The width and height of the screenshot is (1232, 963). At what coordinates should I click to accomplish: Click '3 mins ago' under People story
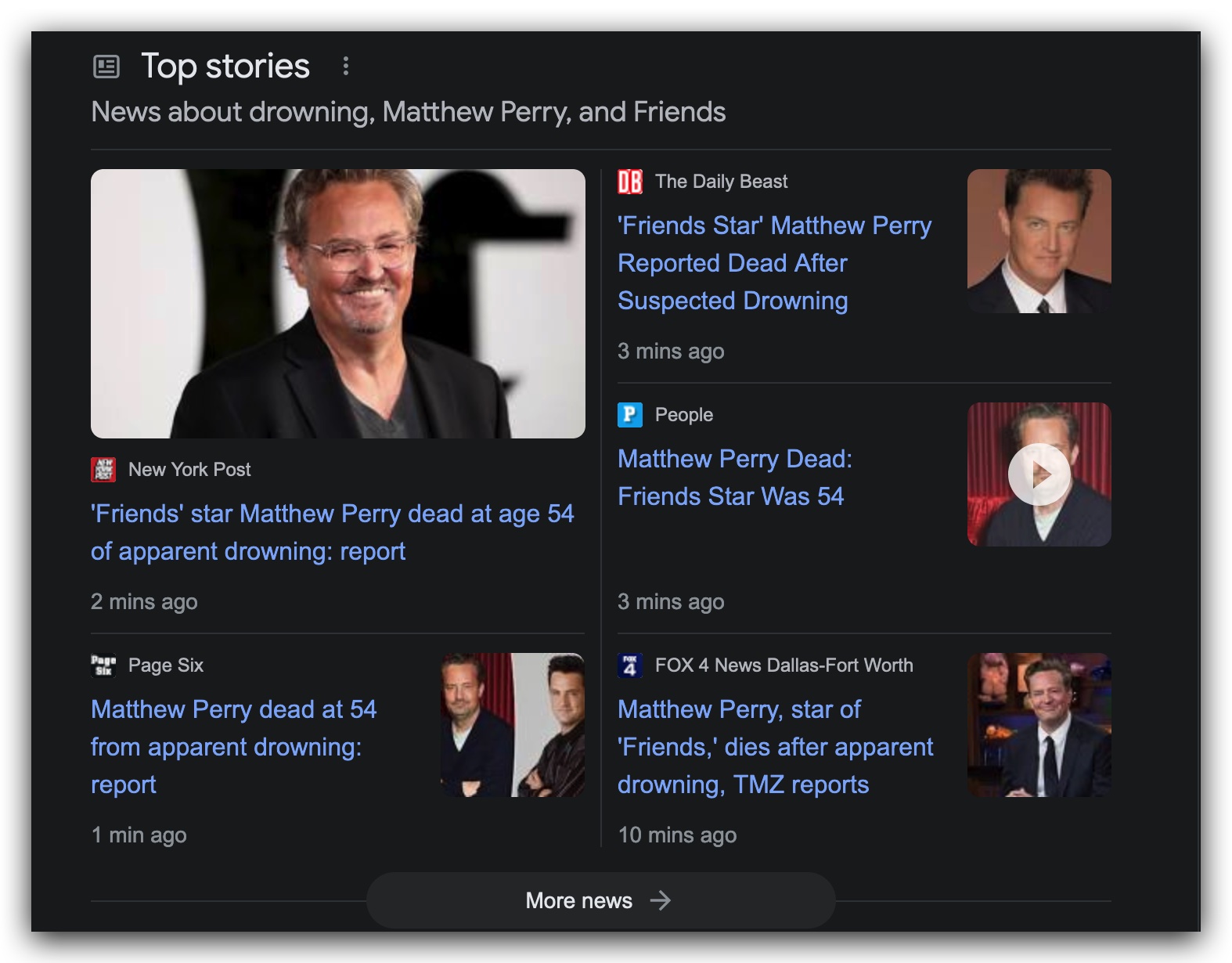[671, 601]
